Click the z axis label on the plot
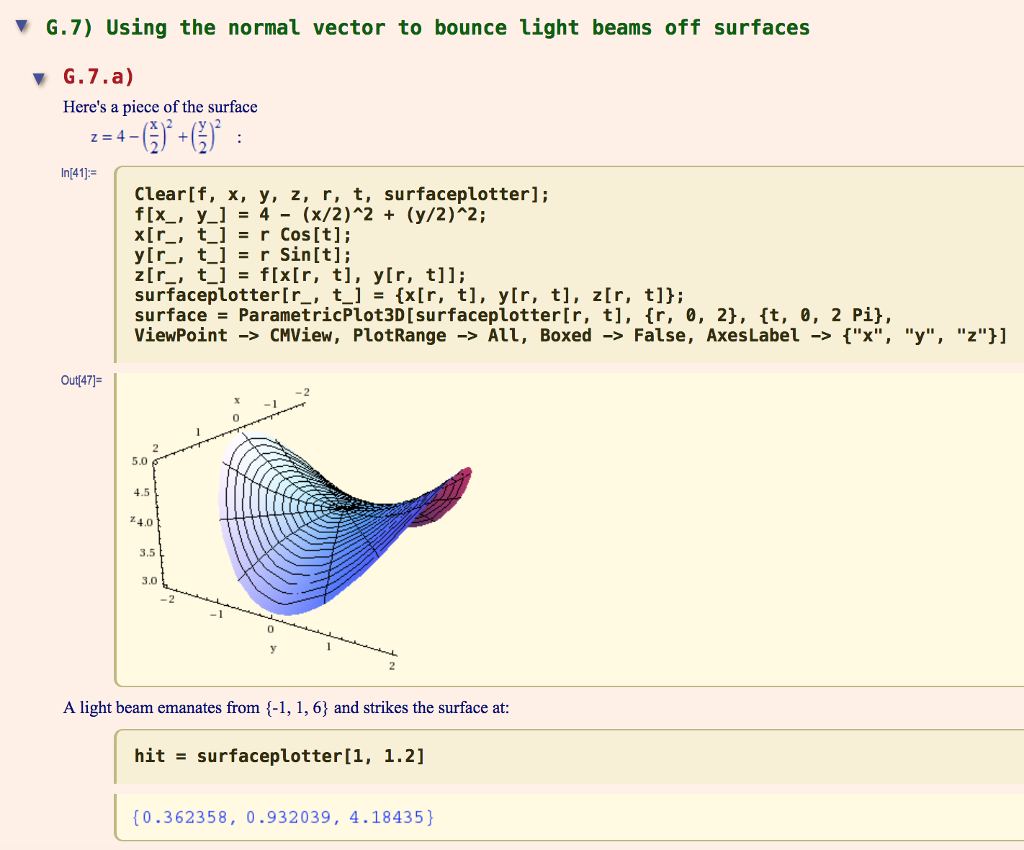 click(134, 518)
